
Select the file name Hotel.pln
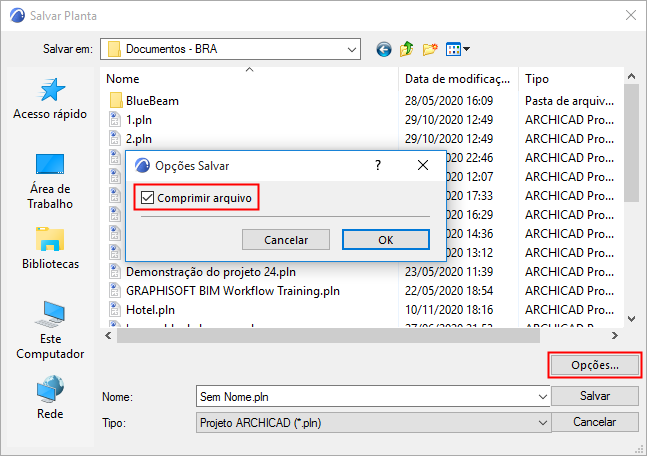coord(150,310)
